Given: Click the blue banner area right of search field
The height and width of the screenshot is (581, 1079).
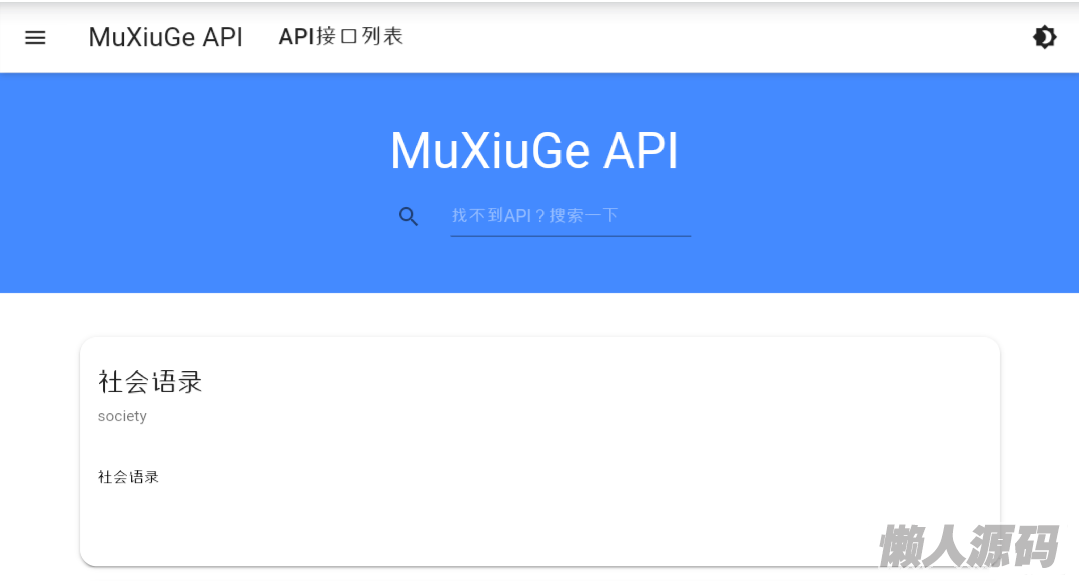Looking at the screenshot, I should coord(850,215).
